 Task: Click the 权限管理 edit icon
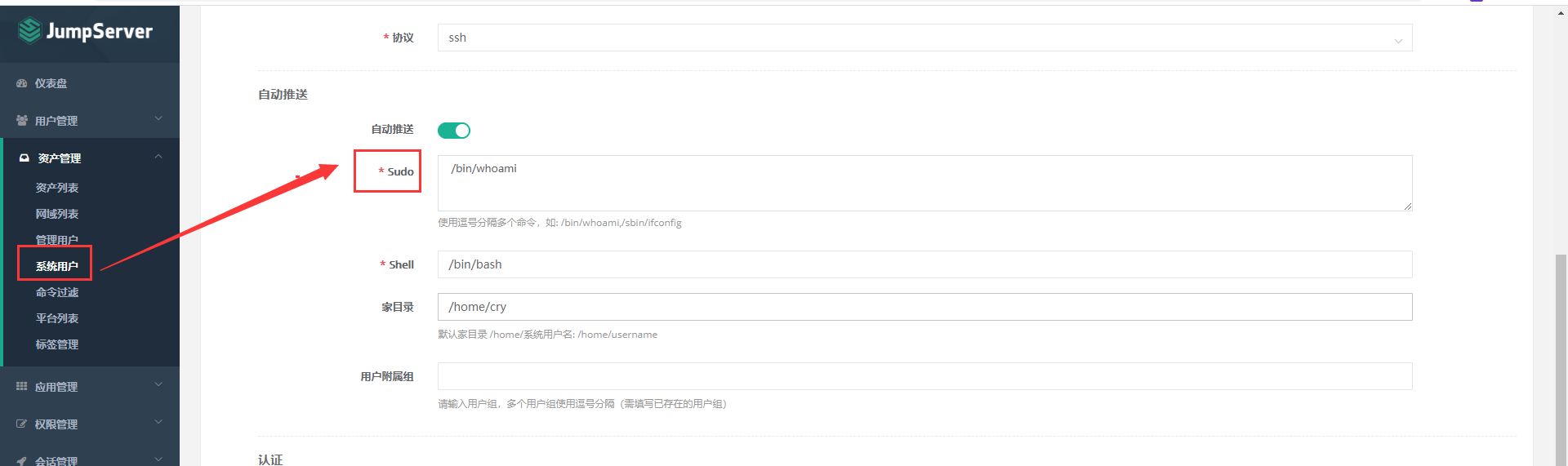click(22, 424)
